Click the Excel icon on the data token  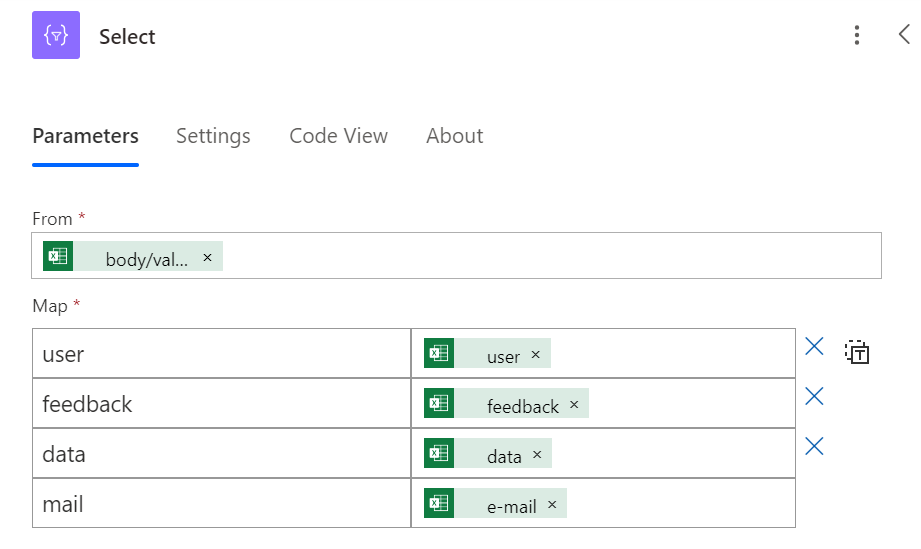click(439, 453)
